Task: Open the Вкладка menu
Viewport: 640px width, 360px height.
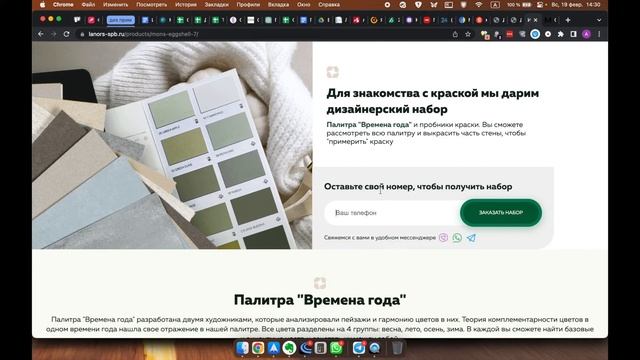Action: 278,5
